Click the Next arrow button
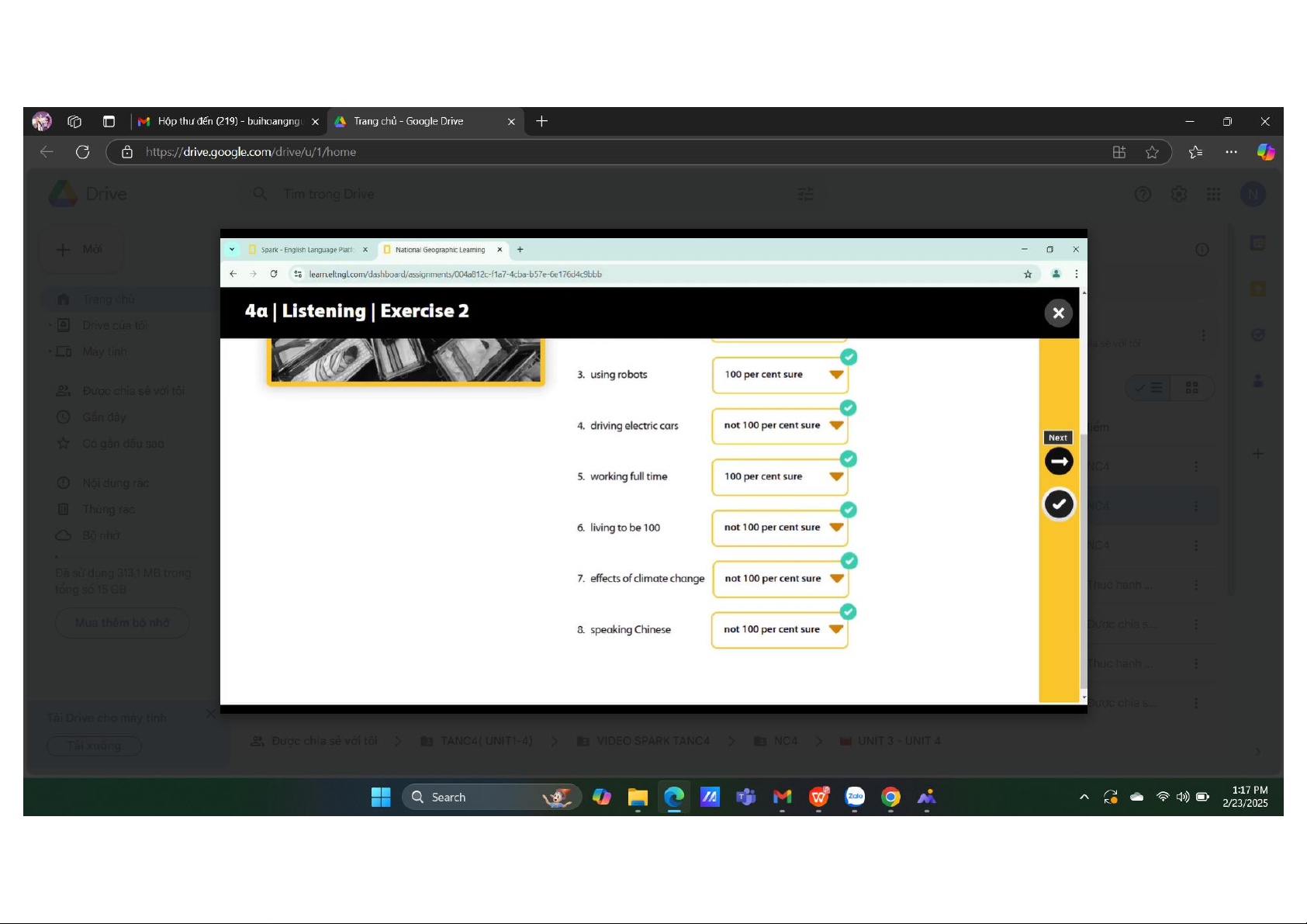1307x924 pixels. [1059, 461]
